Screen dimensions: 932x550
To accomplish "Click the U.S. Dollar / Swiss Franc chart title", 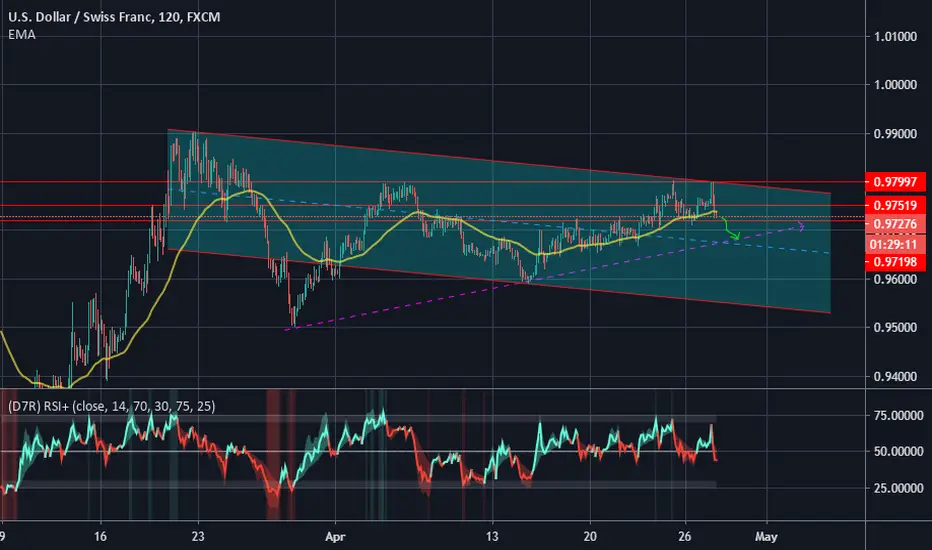I will [x=114, y=17].
